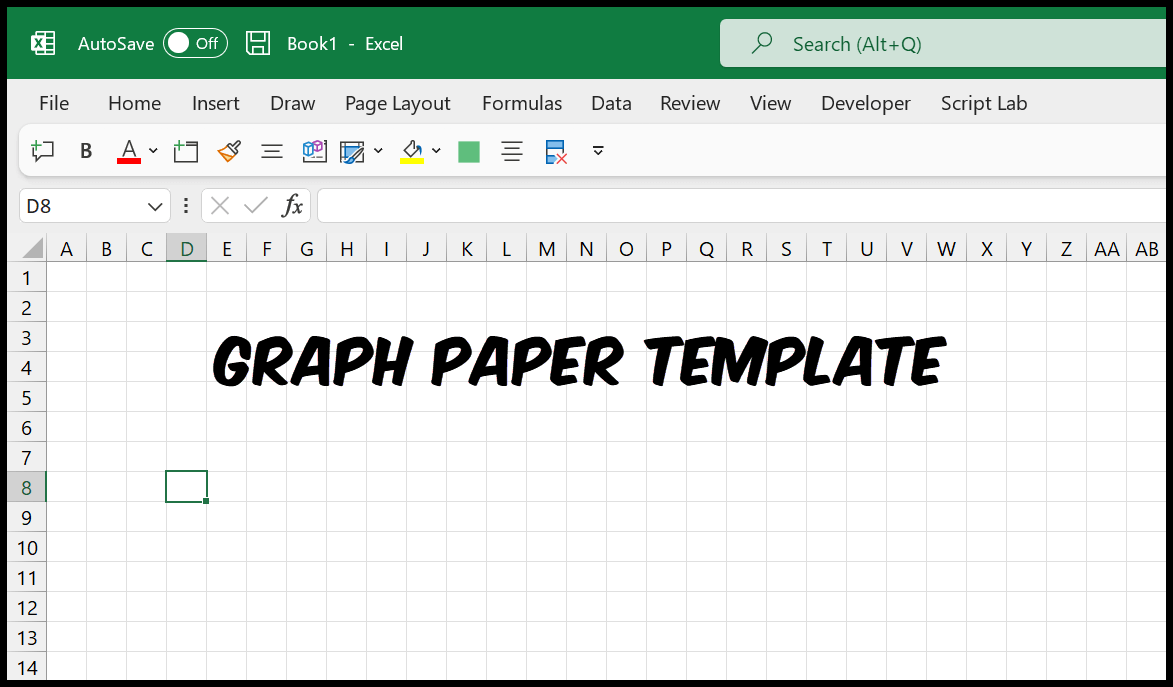Select row 14 header
Viewport: 1173px width, 687px height.
(27, 667)
